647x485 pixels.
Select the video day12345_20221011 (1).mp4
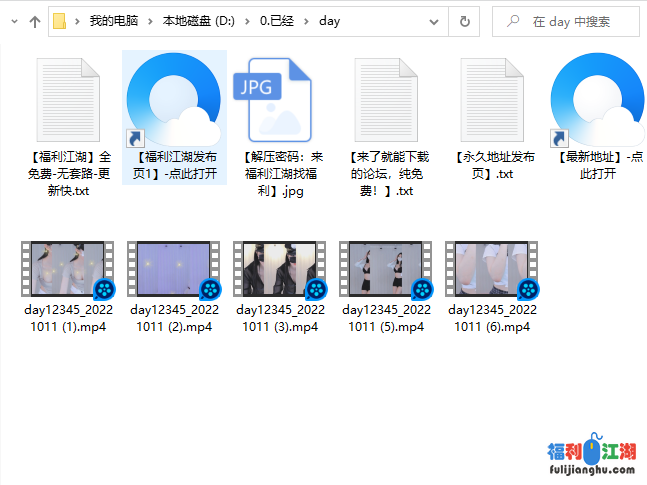(68, 270)
